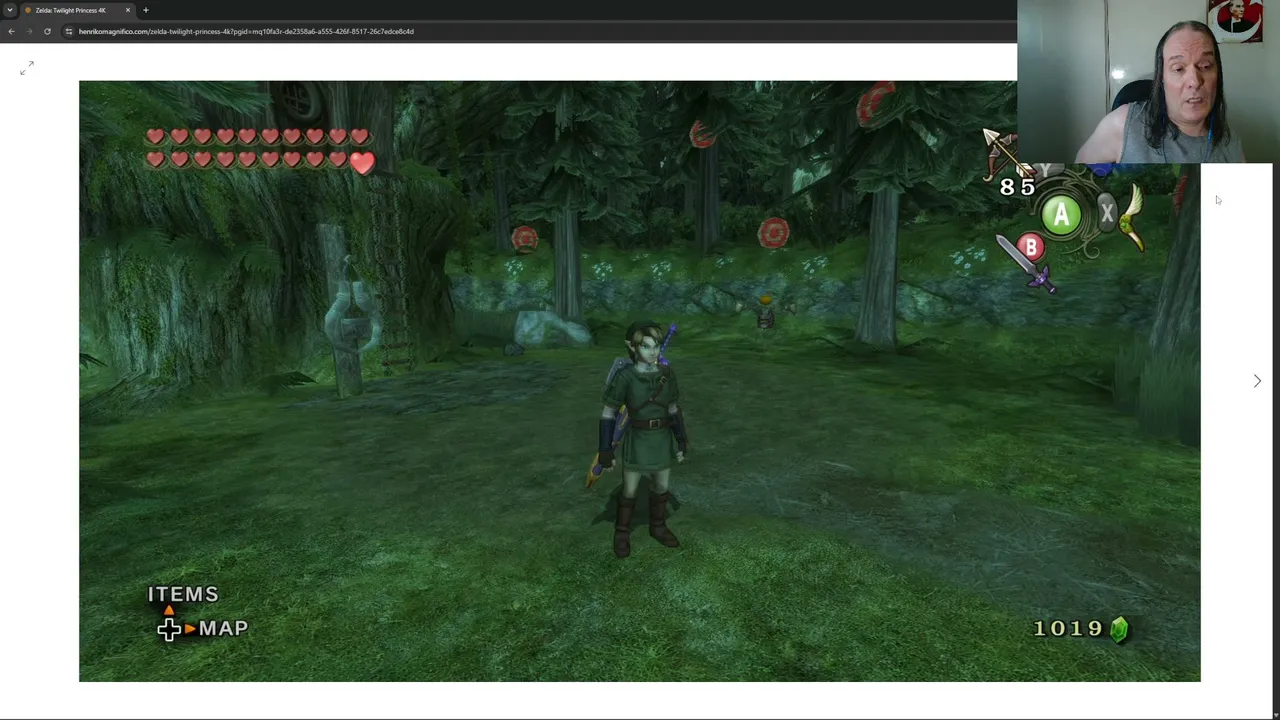1280x720 pixels.
Task: Click the rupee count "1019"
Action: [1068, 628]
